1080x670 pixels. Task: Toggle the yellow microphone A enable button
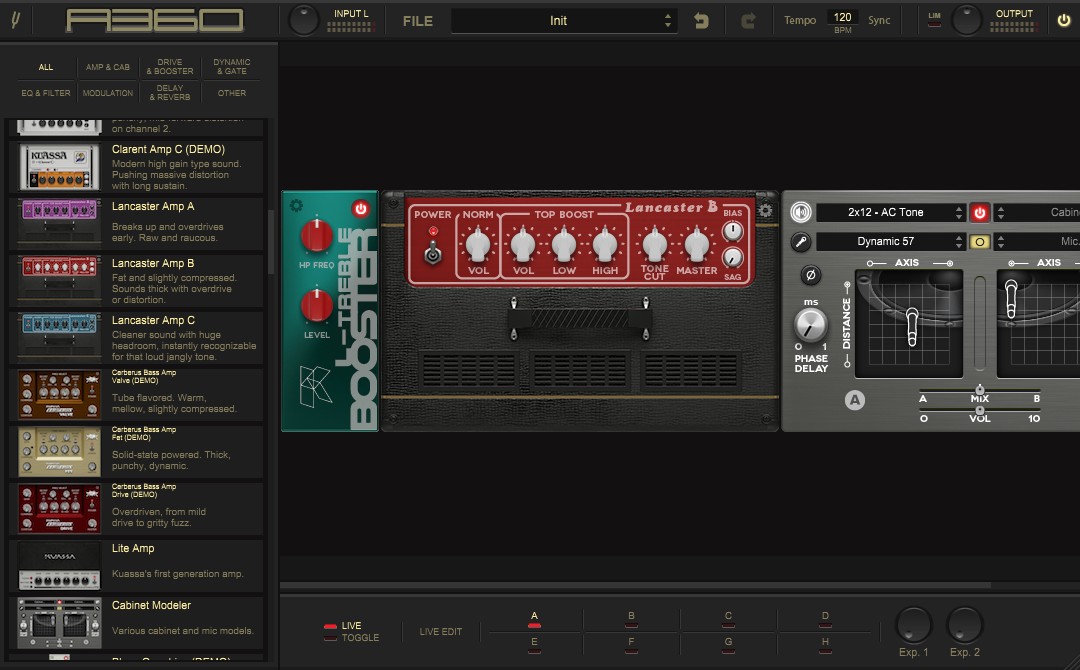979,242
